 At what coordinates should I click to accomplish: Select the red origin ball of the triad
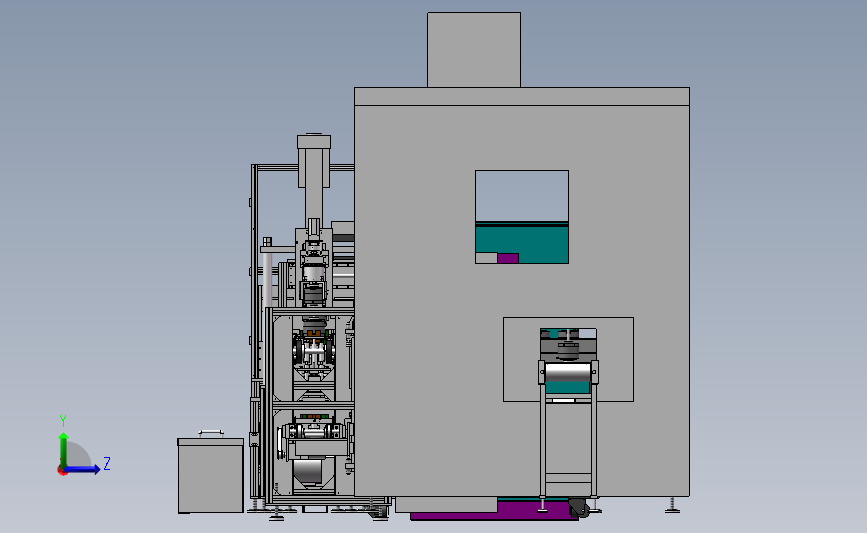[x=62, y=471]
